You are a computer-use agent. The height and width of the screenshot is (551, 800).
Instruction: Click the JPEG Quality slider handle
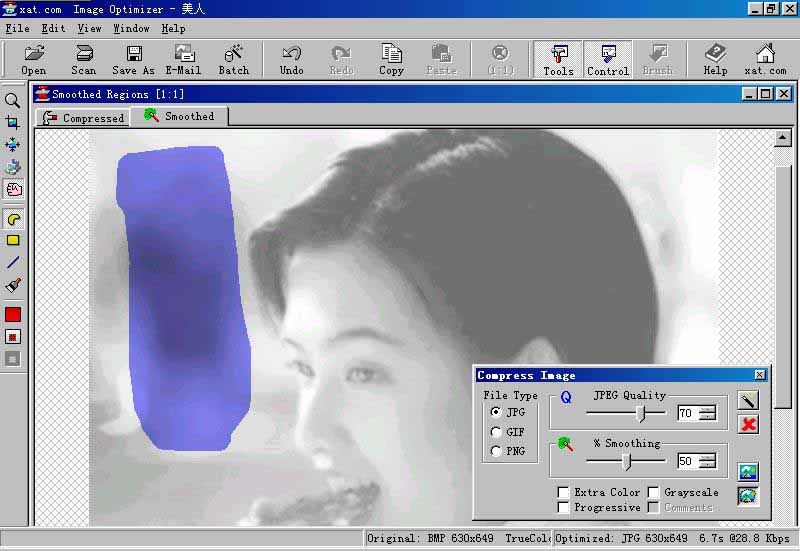click(x=641, y=413)
